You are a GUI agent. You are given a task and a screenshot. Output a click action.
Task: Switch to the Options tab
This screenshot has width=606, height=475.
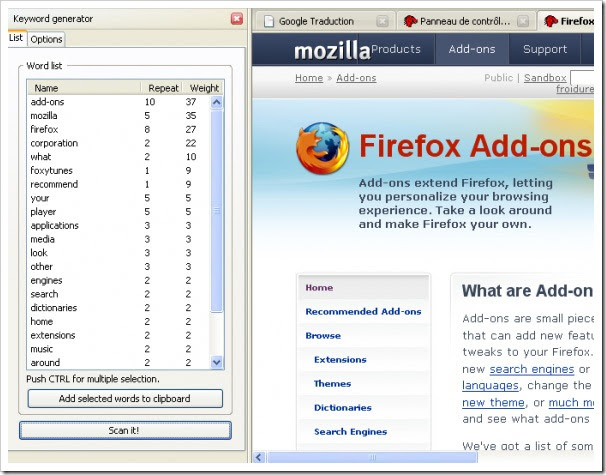(x=46, y=39)
